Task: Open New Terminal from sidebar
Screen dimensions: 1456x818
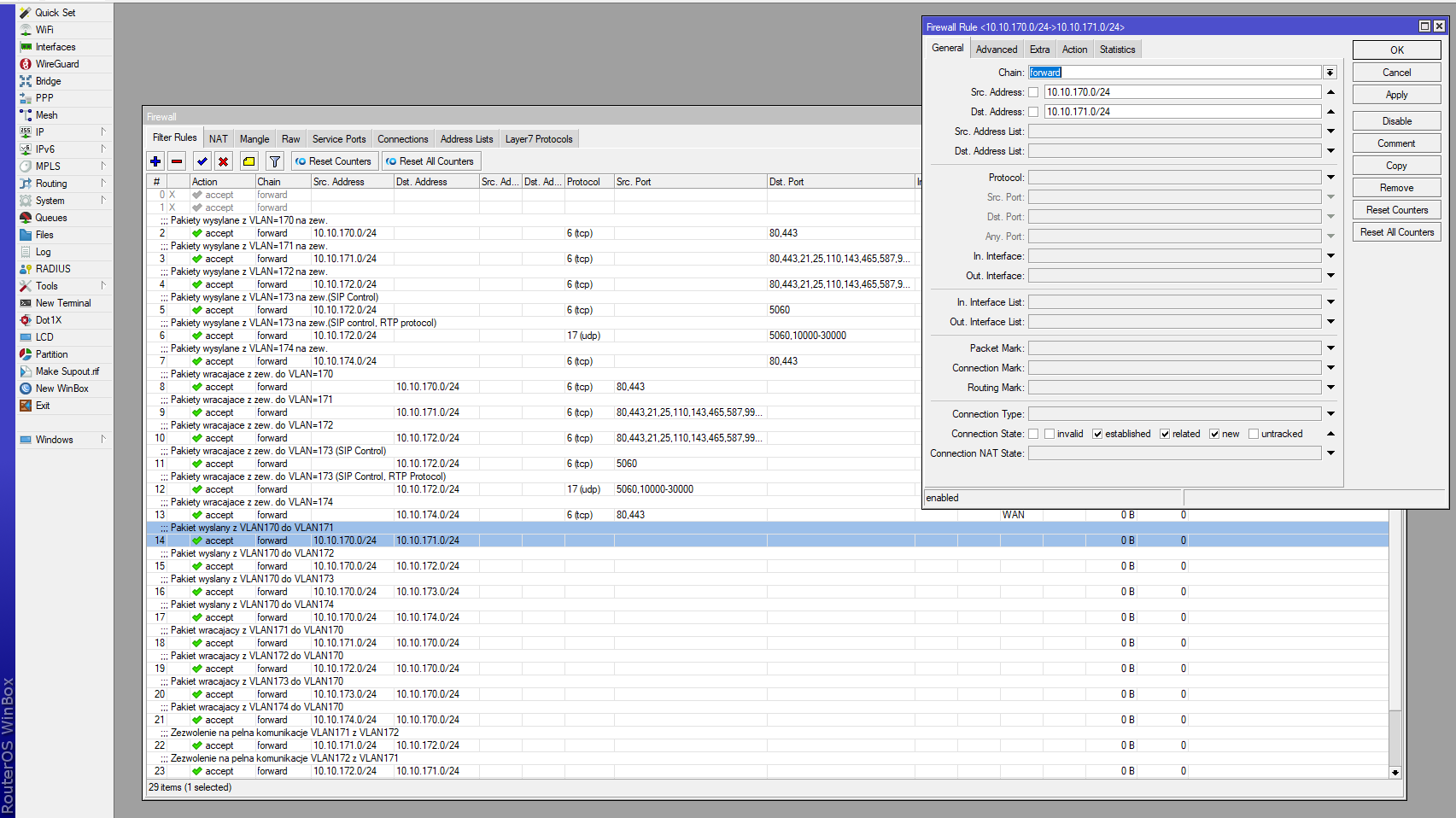Action: [62, 303]
